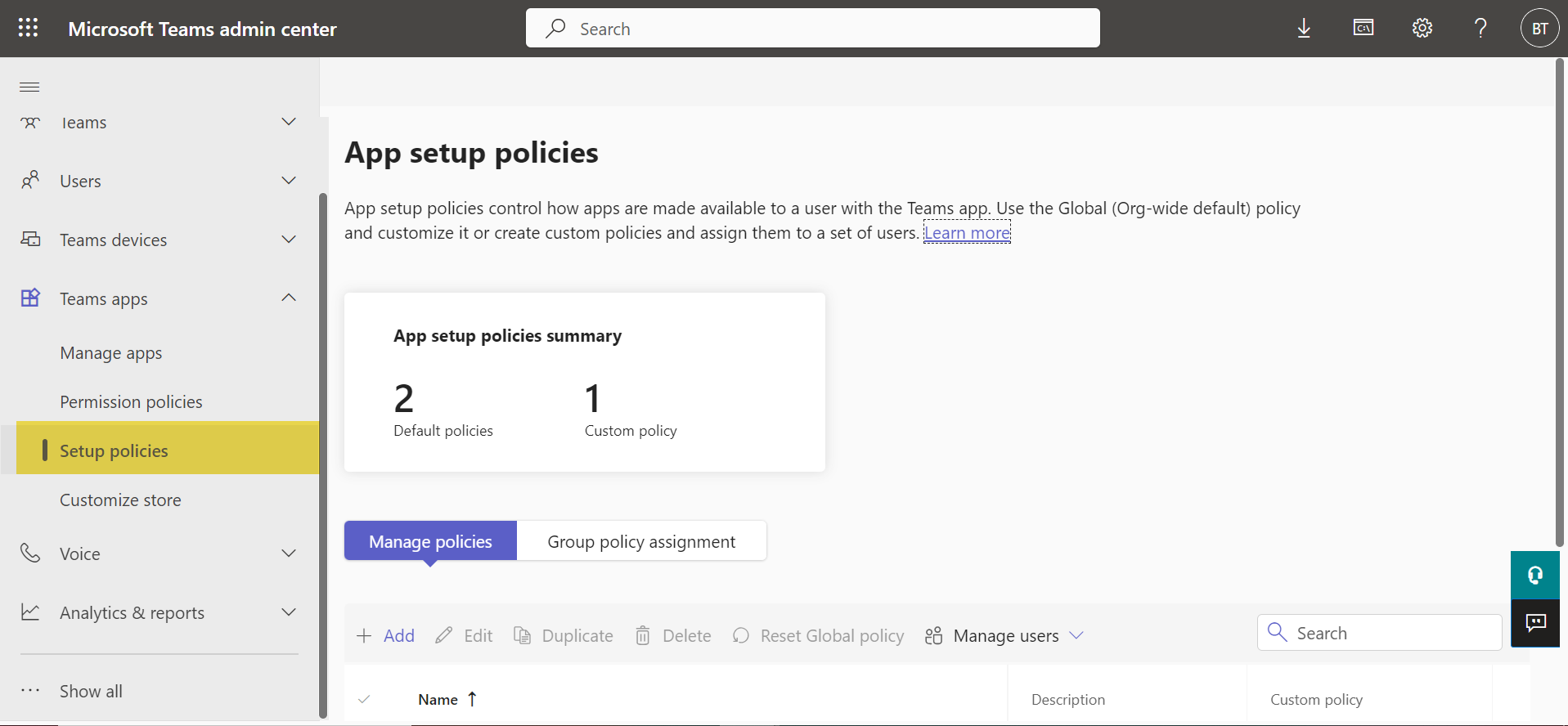This screenshot has height=726, width=1568.
Task: Click the magnifier icon in policies search
Action: [x=1277, y=632]
